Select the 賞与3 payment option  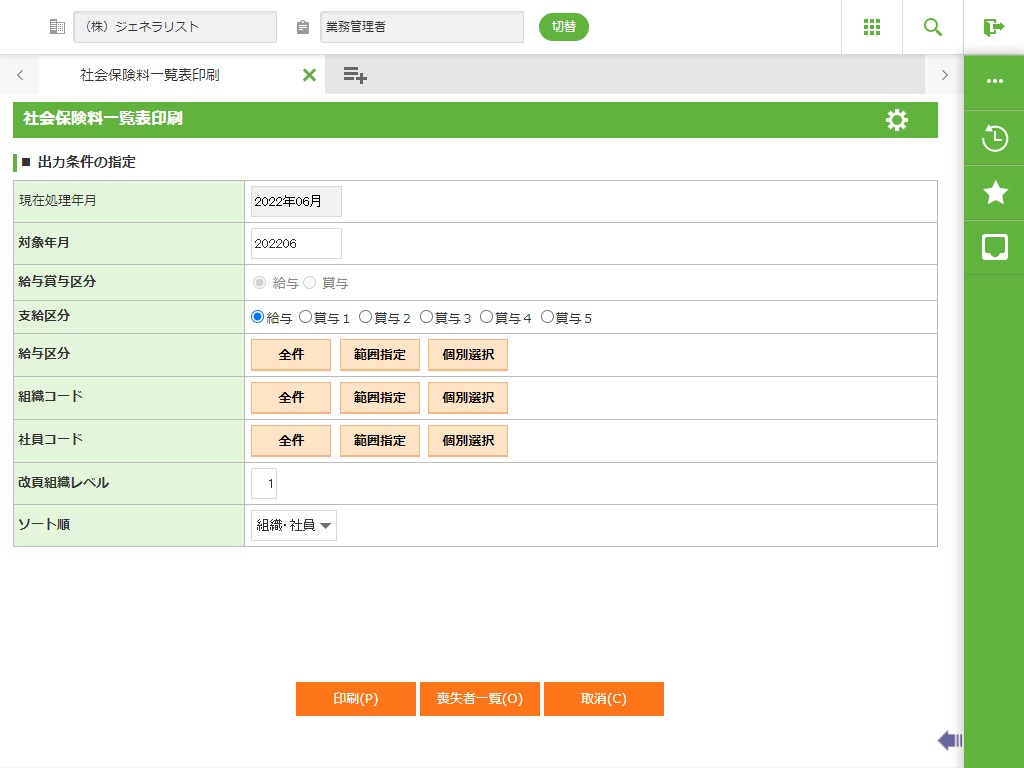coord(426,317)
